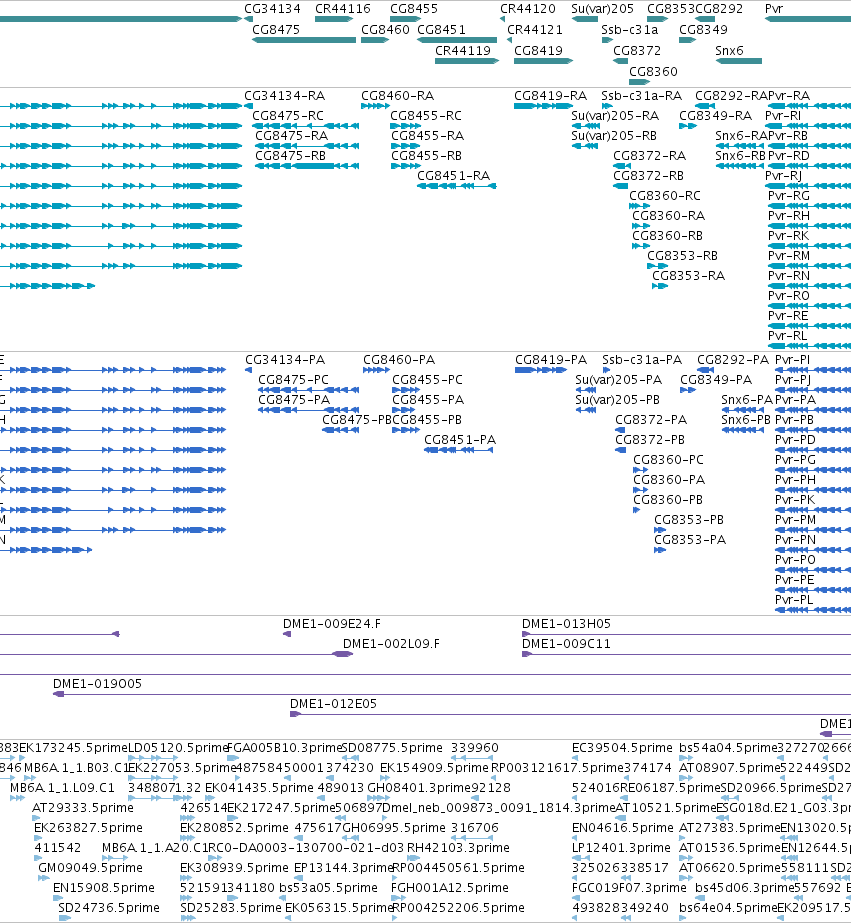
Task: Open the GM09049.5prime EST label
Action: pos(90,868)
